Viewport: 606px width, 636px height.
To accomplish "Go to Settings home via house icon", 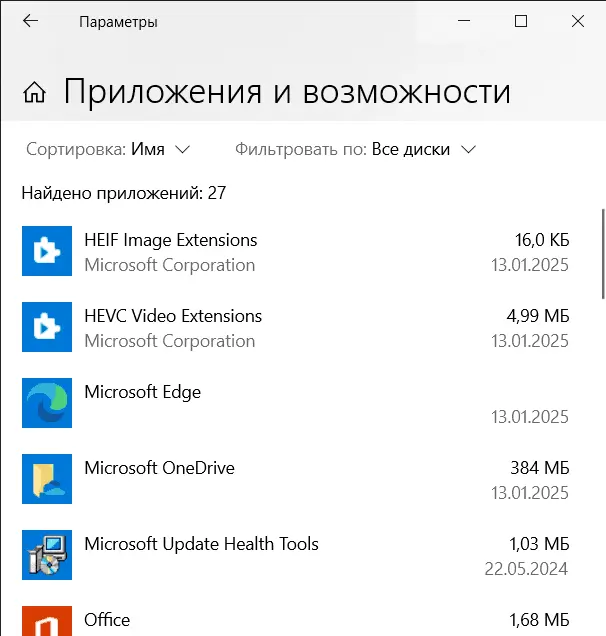I will tap(35, 94).
